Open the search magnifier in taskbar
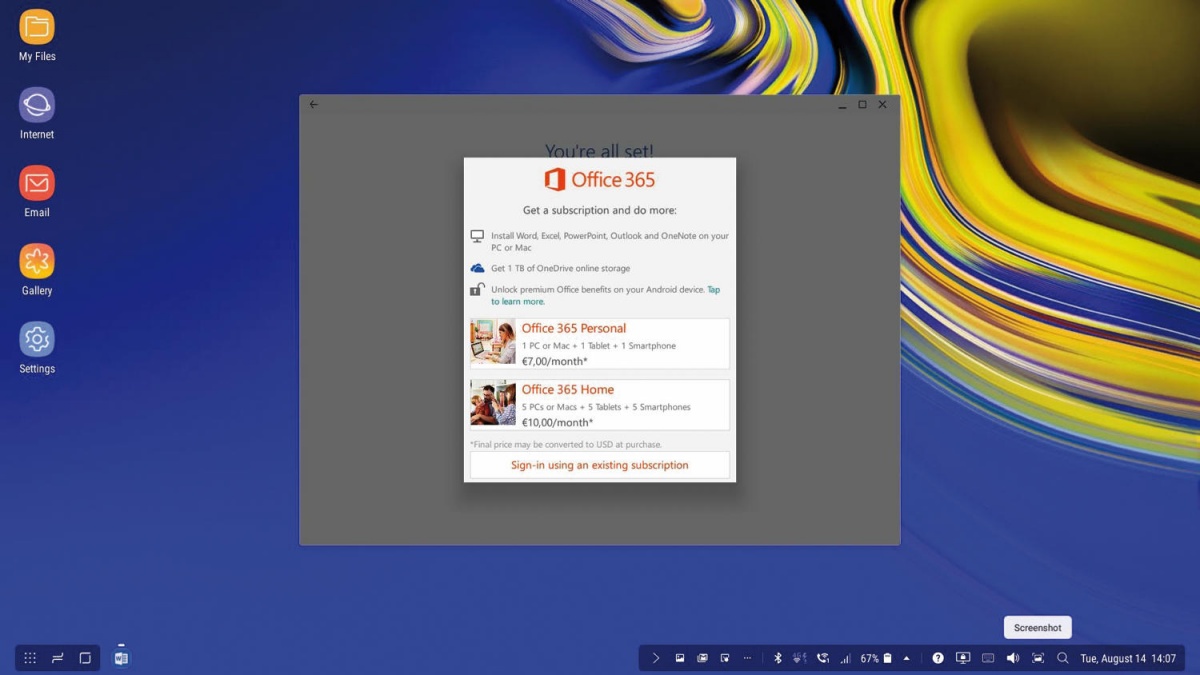This screenshot has height=675, width=1200. (1063, 658)
